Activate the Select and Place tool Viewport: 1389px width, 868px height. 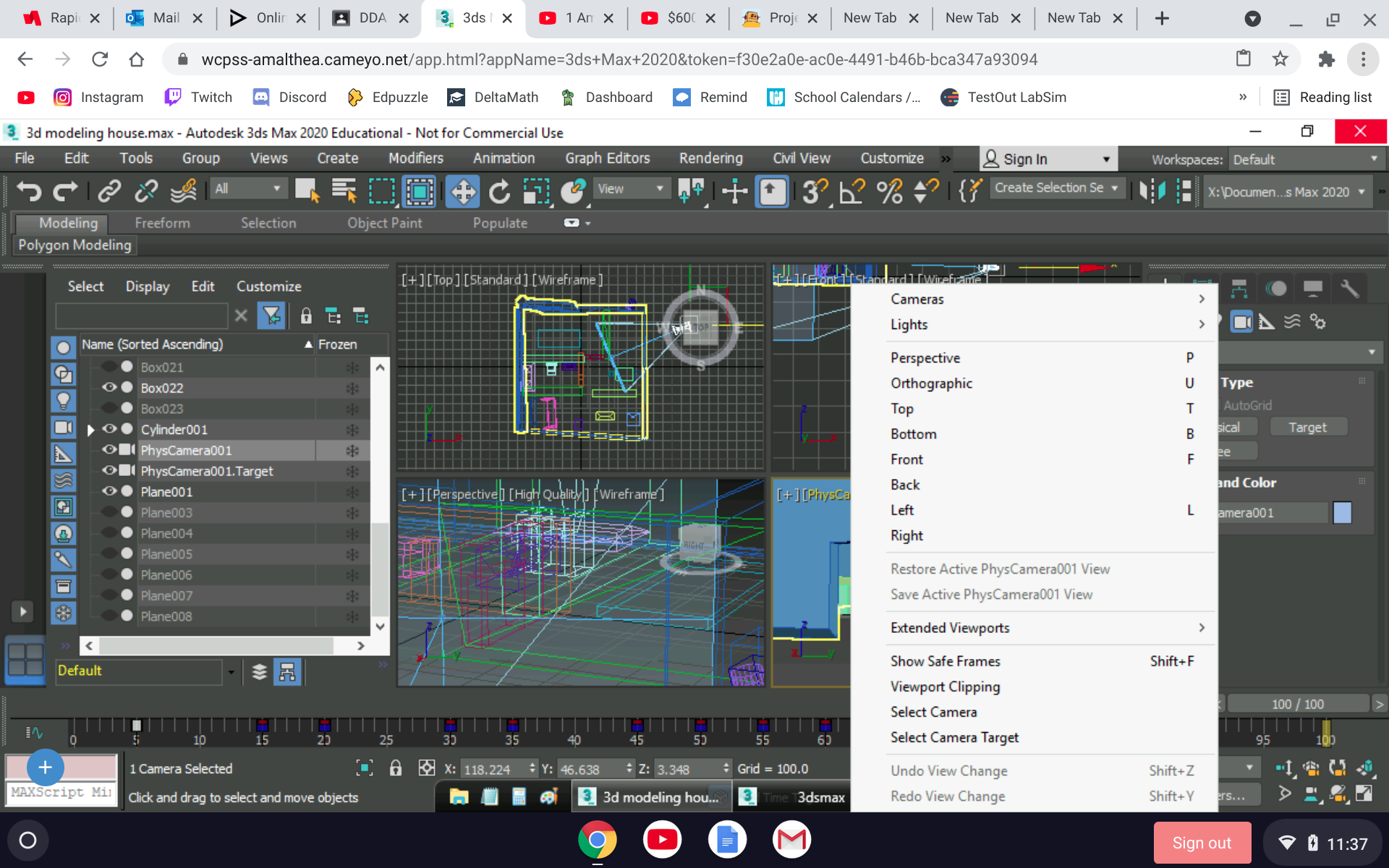coord(573,191)
